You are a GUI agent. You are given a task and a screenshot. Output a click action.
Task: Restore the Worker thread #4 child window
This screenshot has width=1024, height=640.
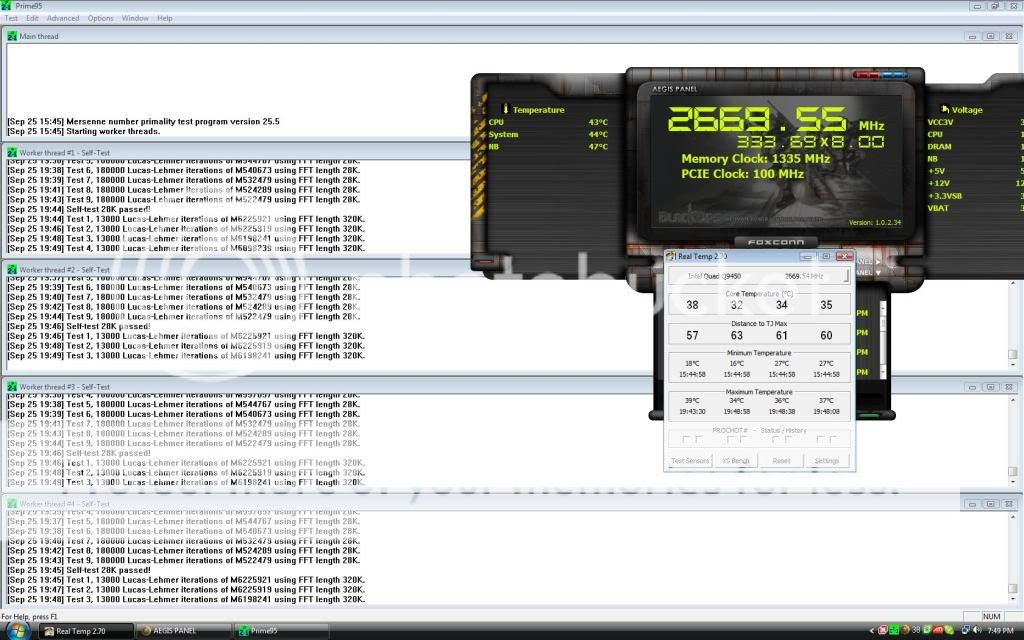990,504
